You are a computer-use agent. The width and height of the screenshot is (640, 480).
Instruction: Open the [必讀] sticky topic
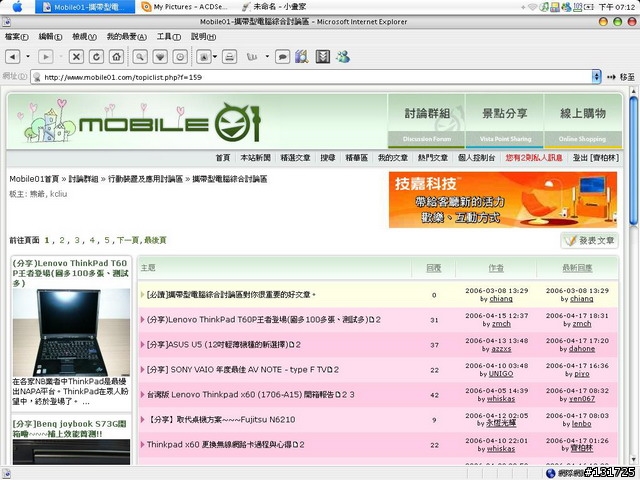[231, 294]
